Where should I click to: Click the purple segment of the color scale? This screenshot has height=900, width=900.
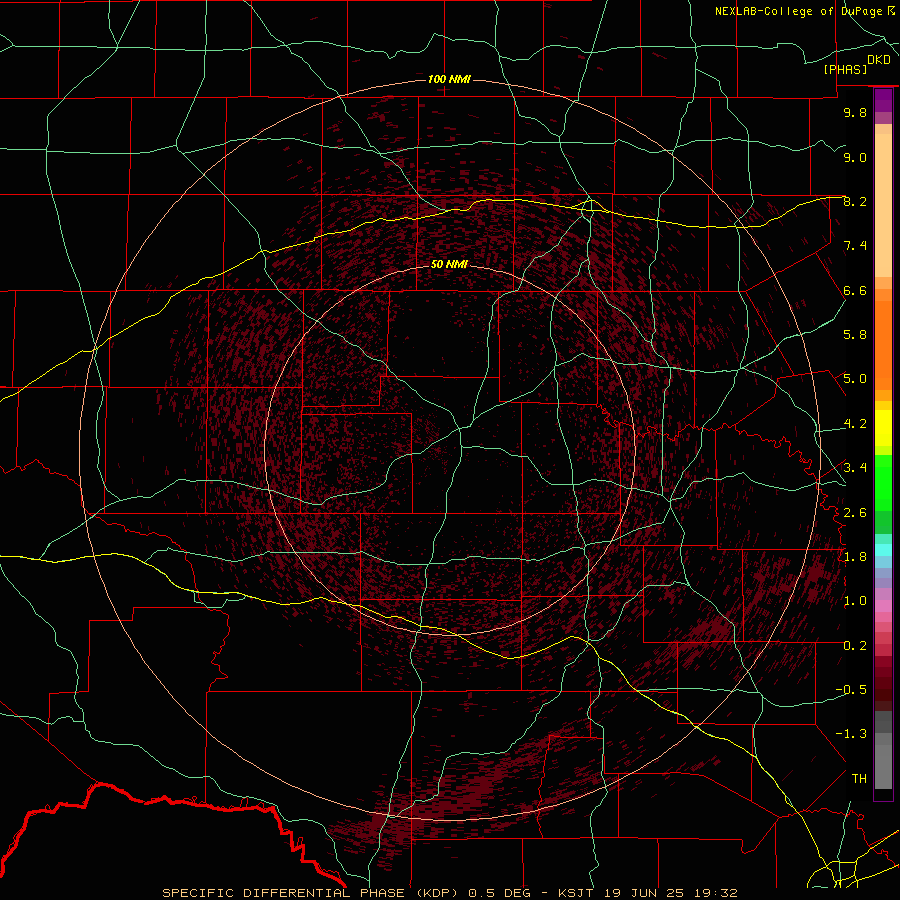coord(883,100)
